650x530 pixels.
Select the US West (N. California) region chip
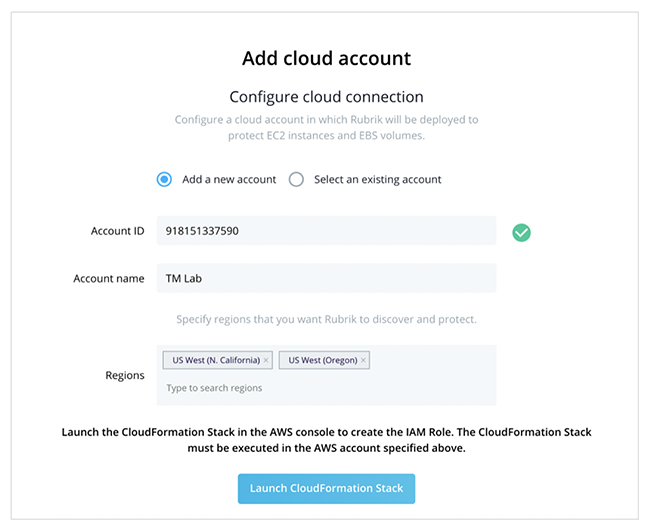point(216,360)
